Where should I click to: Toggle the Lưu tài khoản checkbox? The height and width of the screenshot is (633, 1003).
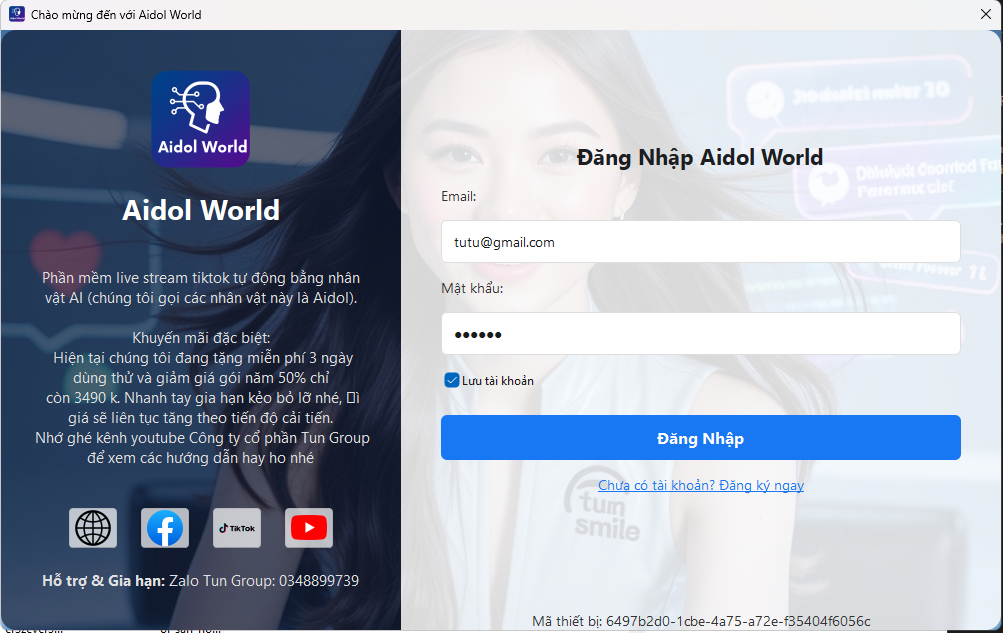click(x=452, y=380)
